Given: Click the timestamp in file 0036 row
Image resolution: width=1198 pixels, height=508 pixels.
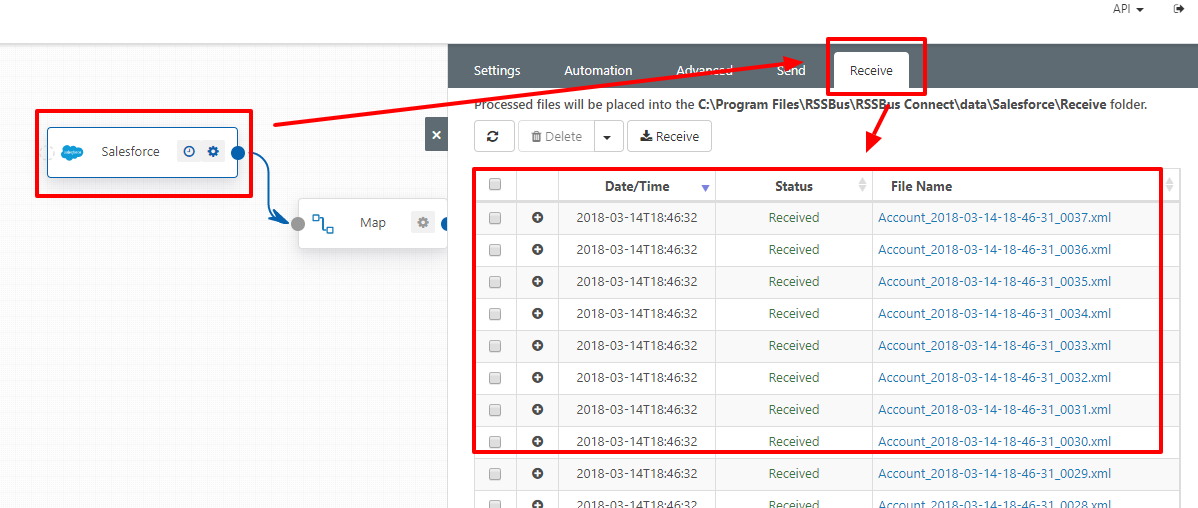Looking at the screenshot, I should point(636,250).
